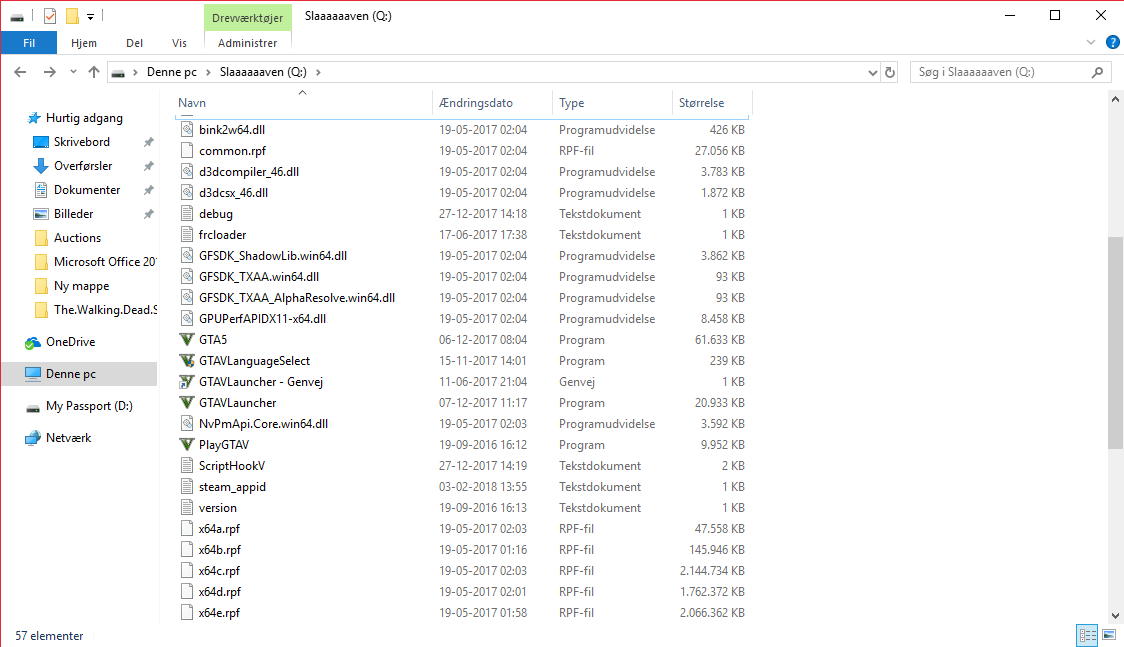Click the Netværk network icon

[33, 438]
